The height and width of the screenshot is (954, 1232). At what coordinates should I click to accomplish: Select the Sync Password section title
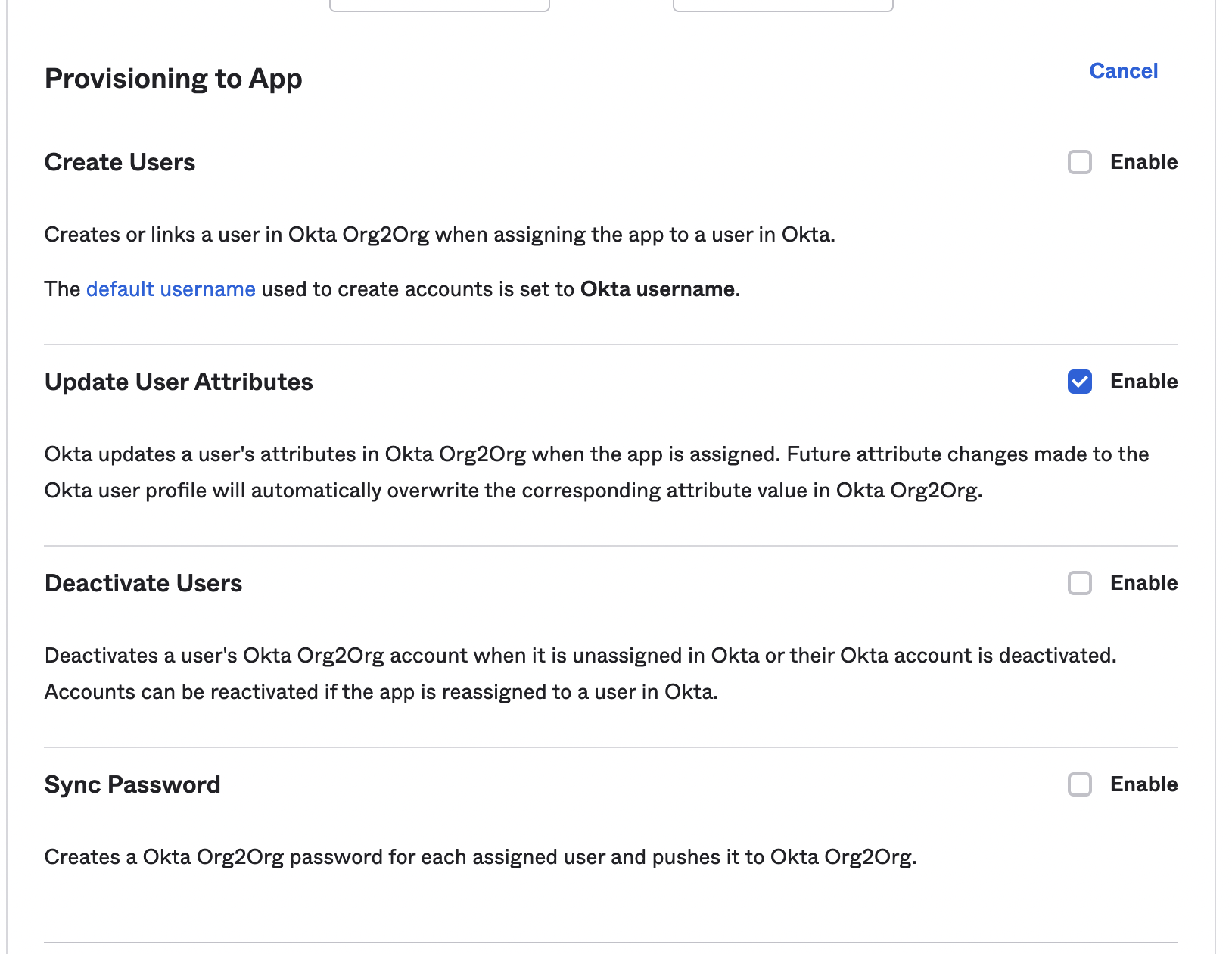coord(132,784)
